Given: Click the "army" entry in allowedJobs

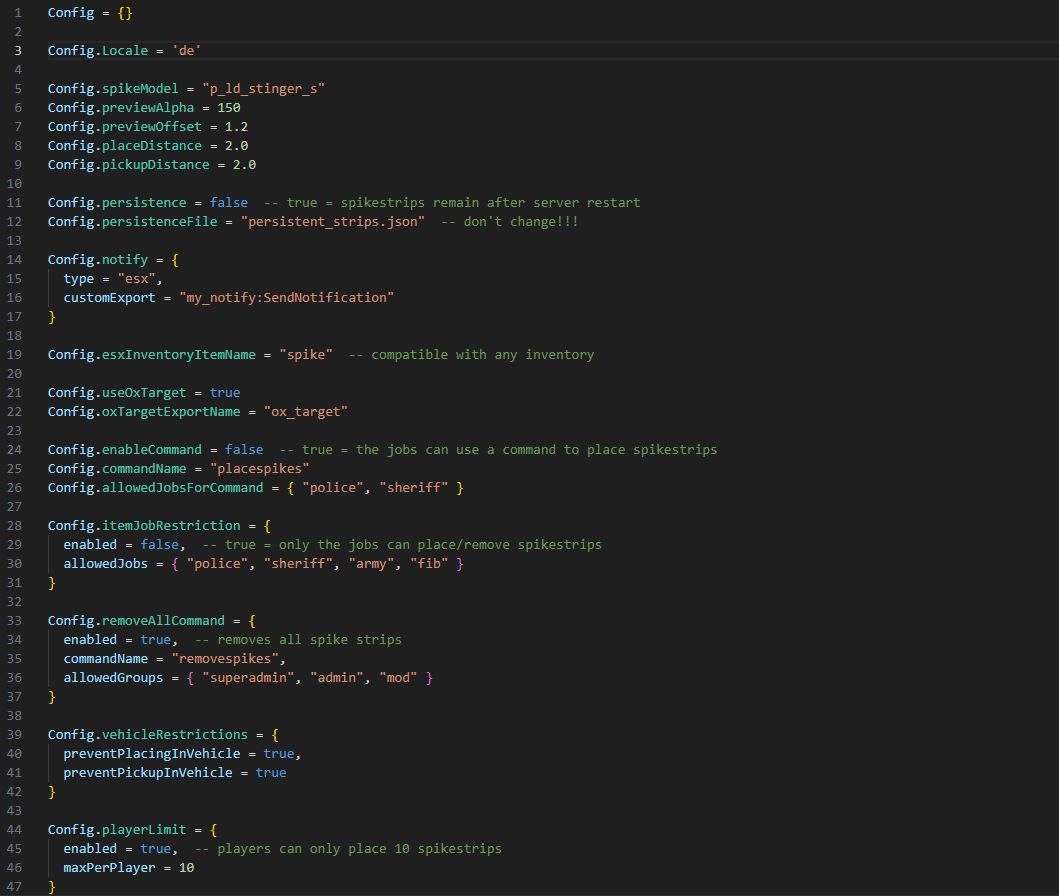Looking at the screenshot, I should (x=371, y=564).
